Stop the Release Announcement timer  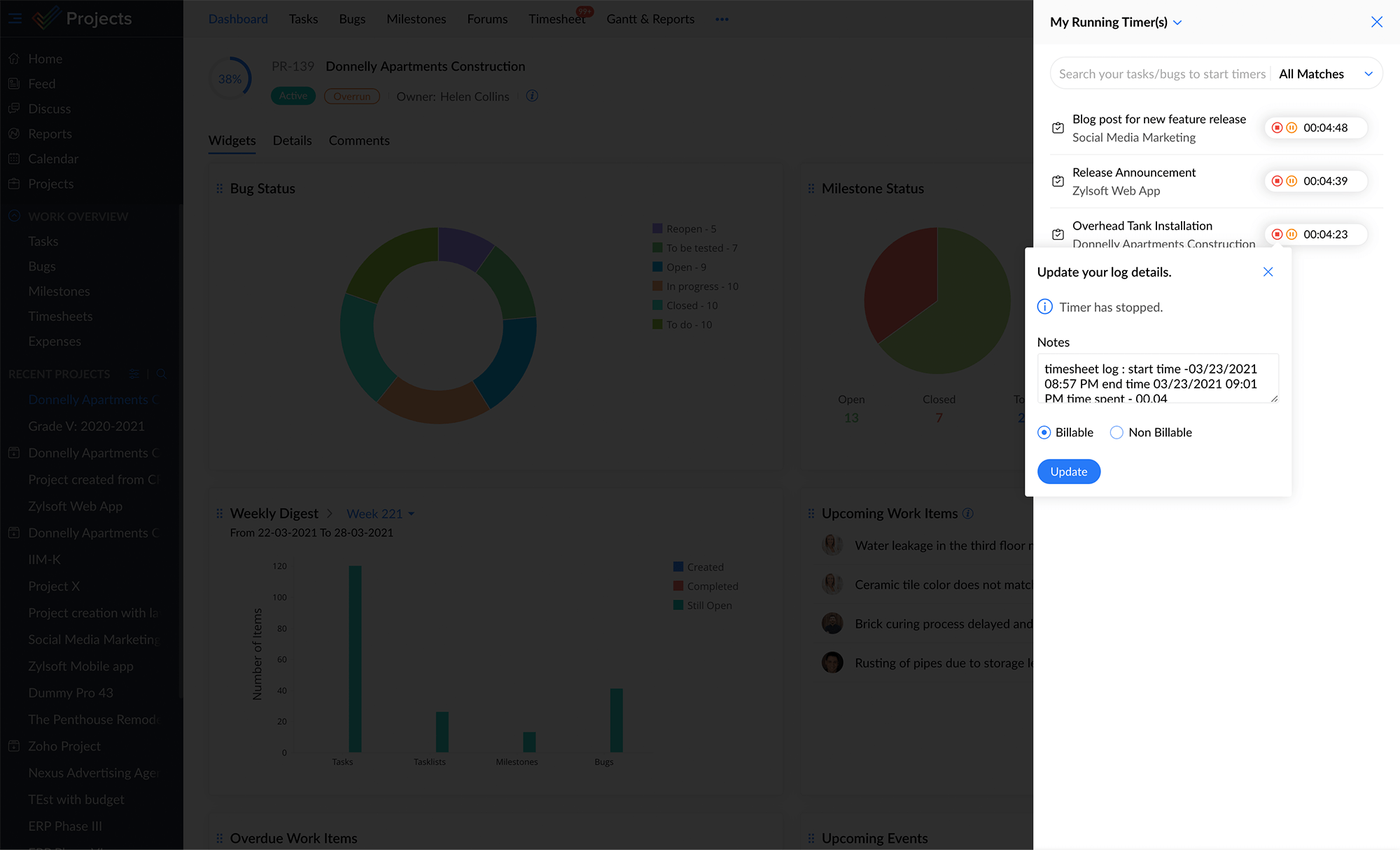pos(1277,181)
